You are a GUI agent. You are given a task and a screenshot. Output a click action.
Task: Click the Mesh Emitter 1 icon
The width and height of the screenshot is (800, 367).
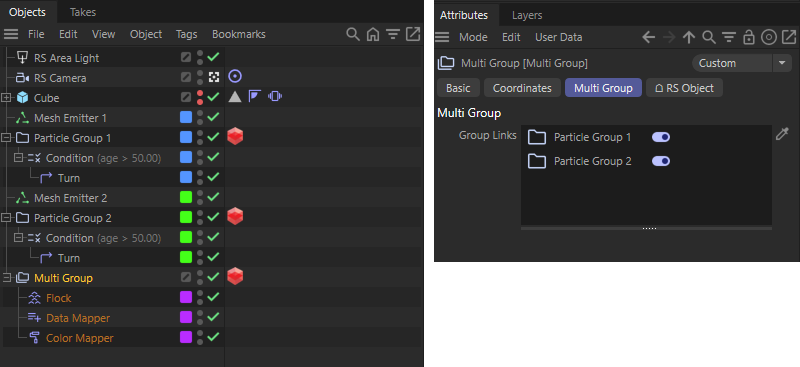(x=22, y=118)
